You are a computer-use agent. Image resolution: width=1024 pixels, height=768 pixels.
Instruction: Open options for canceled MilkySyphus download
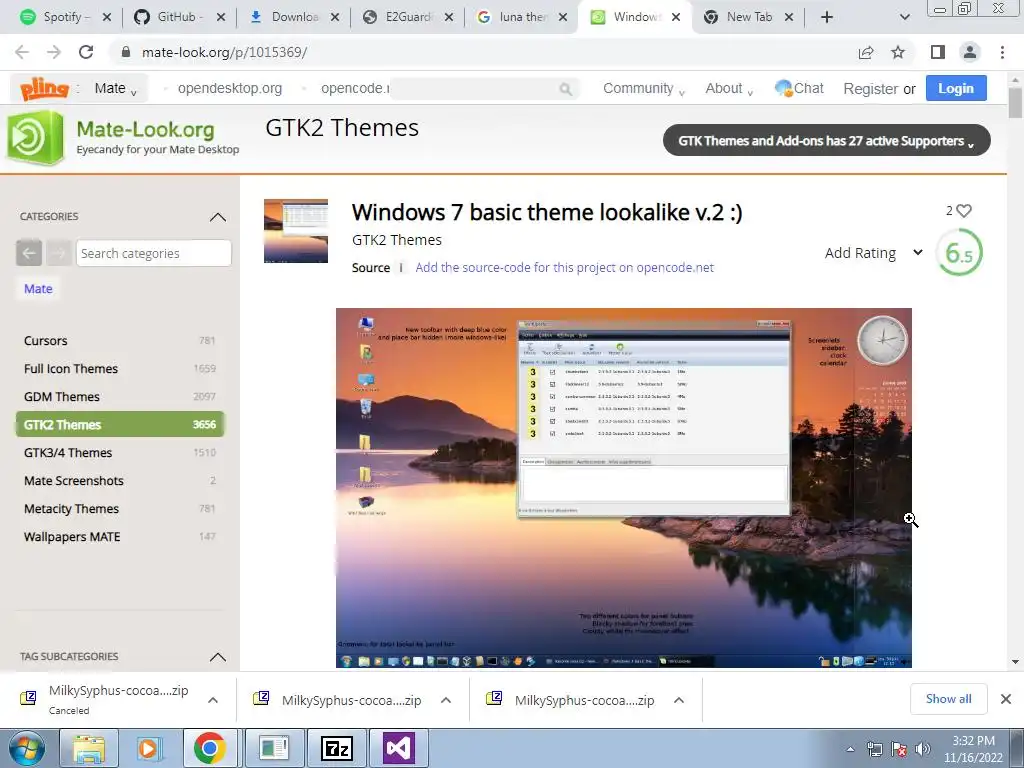(213, 700)
